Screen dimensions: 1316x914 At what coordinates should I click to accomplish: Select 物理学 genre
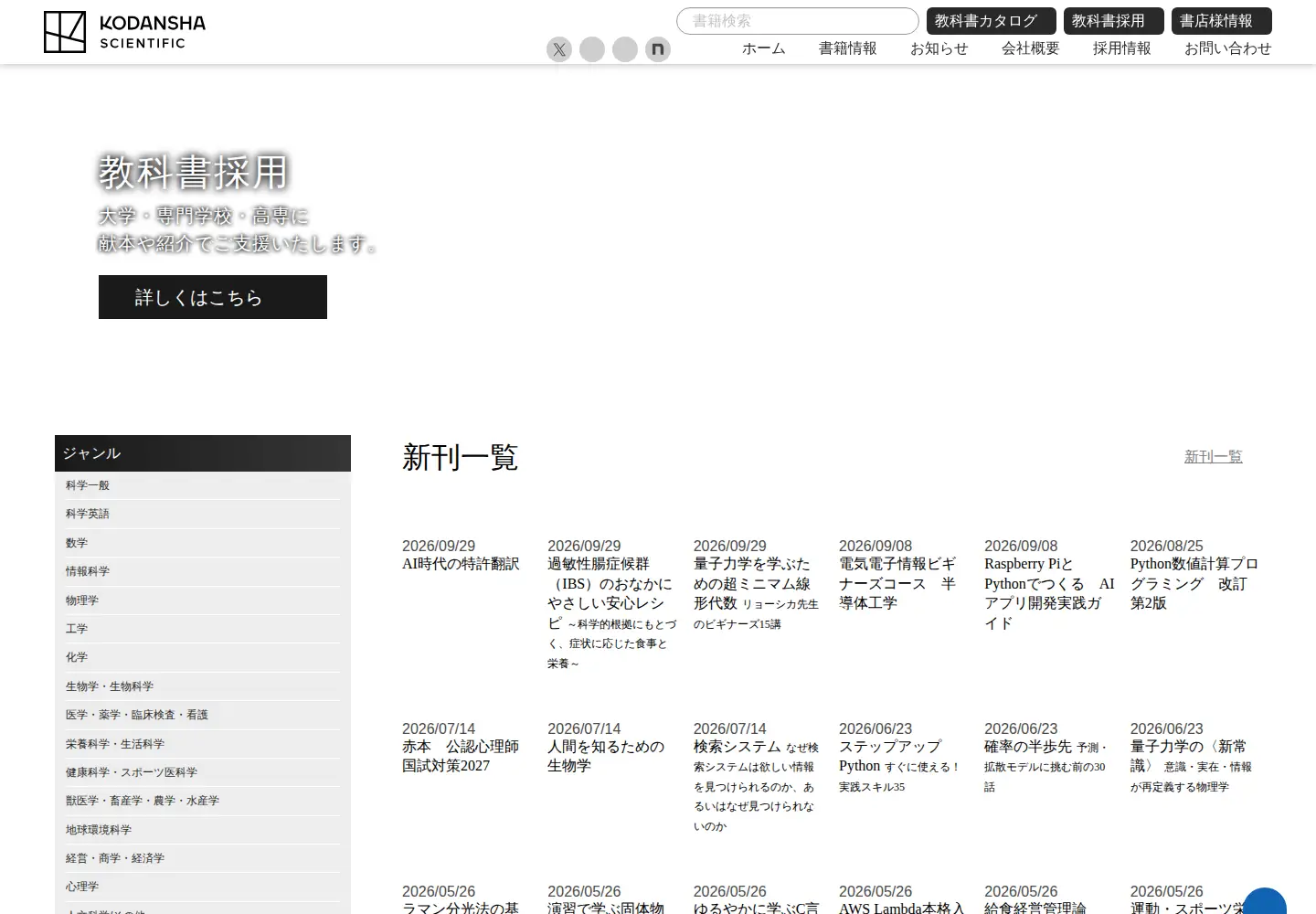[202, 600]
